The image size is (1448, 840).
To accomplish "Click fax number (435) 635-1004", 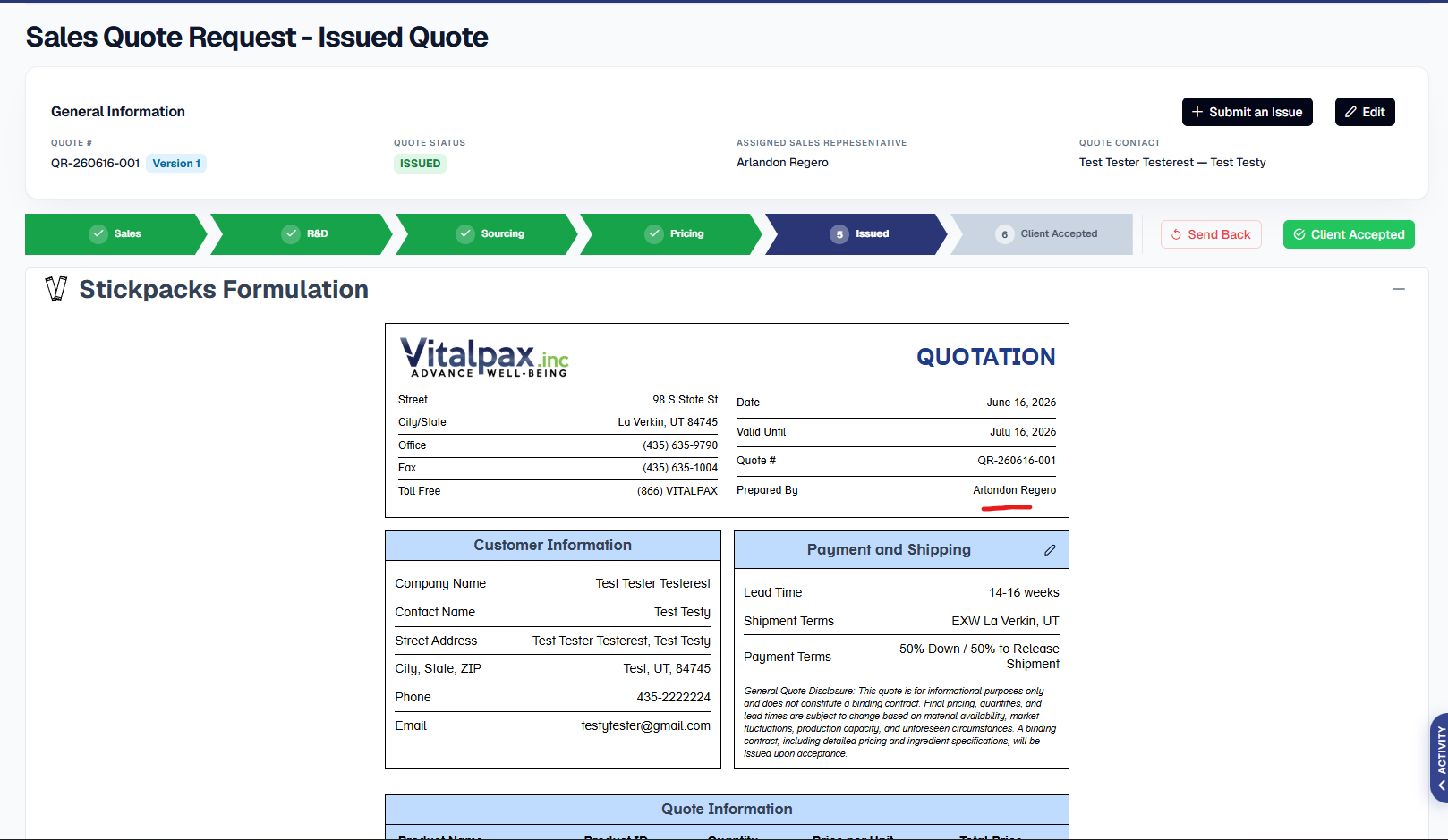I will pyautogui.click(x=680, y=468).
